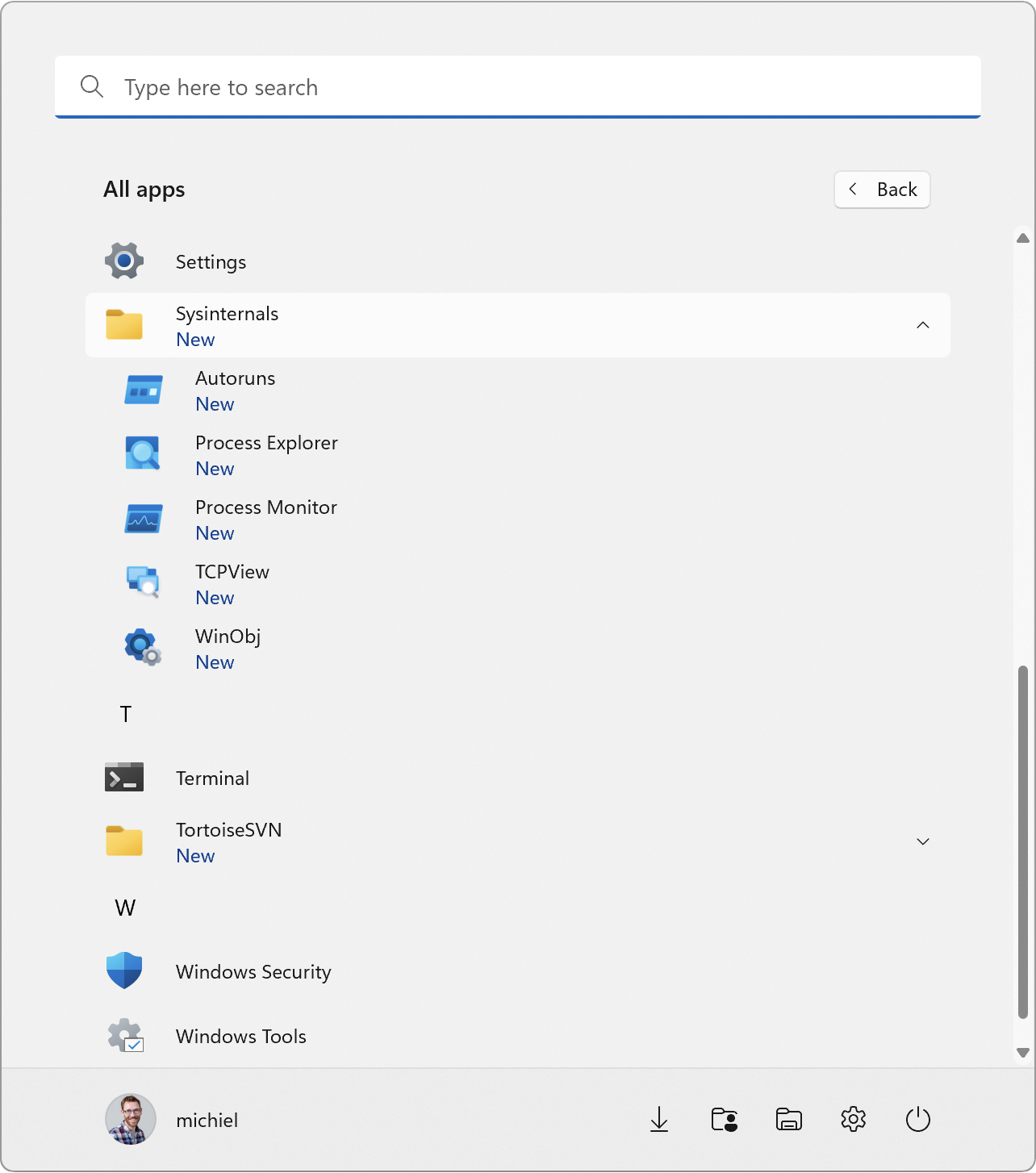Viewport: 1036px width, 1173px height.
Task: Open Windows Tools via its gear icon
Action: (x=125, y=1035)
